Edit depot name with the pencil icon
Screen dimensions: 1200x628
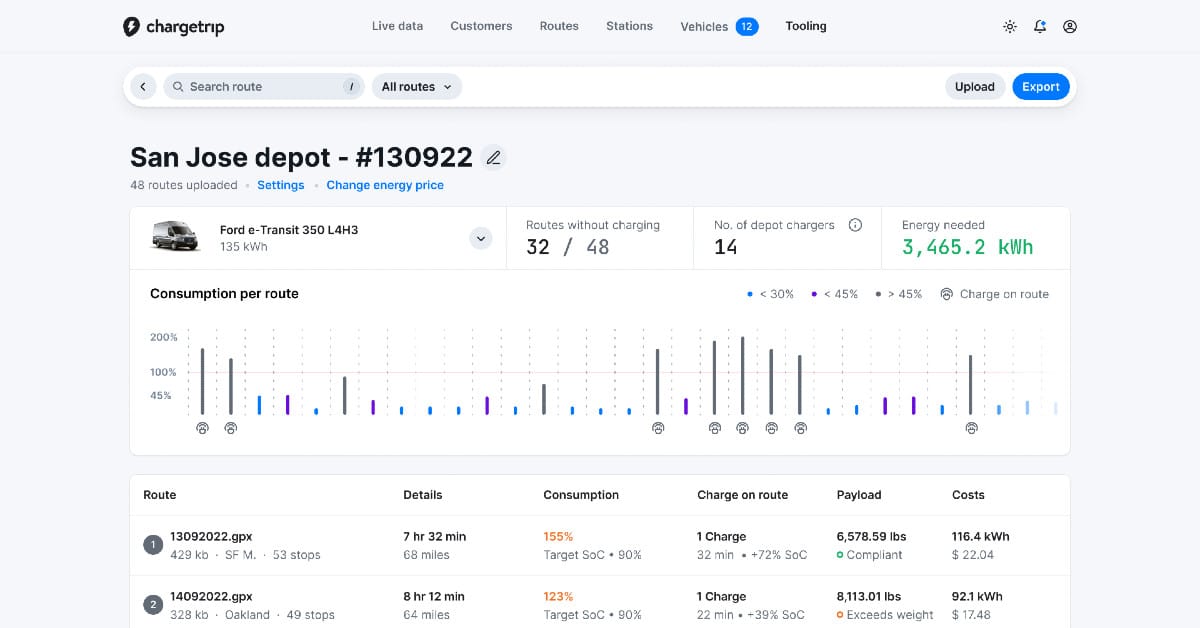click(x=493, y=158)
